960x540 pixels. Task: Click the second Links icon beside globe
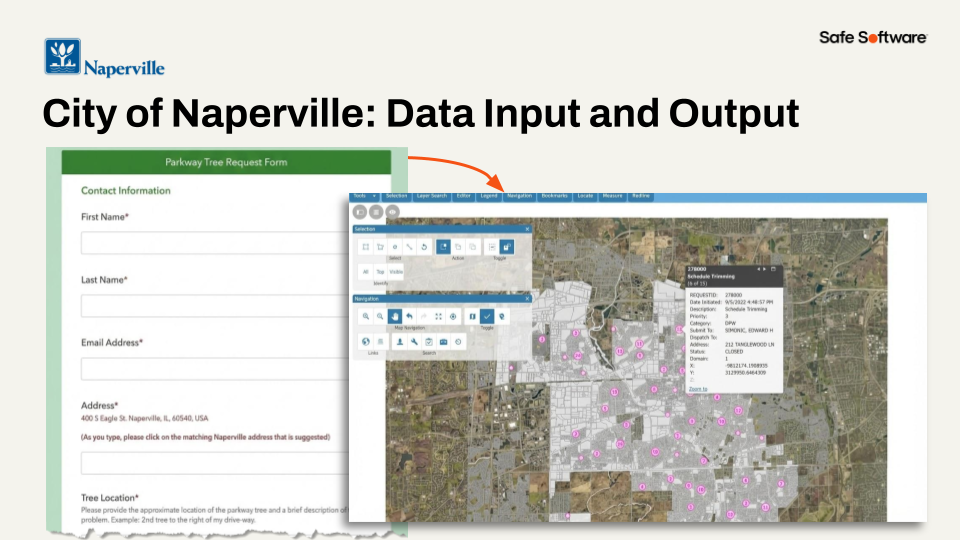[x=380, y=342]
